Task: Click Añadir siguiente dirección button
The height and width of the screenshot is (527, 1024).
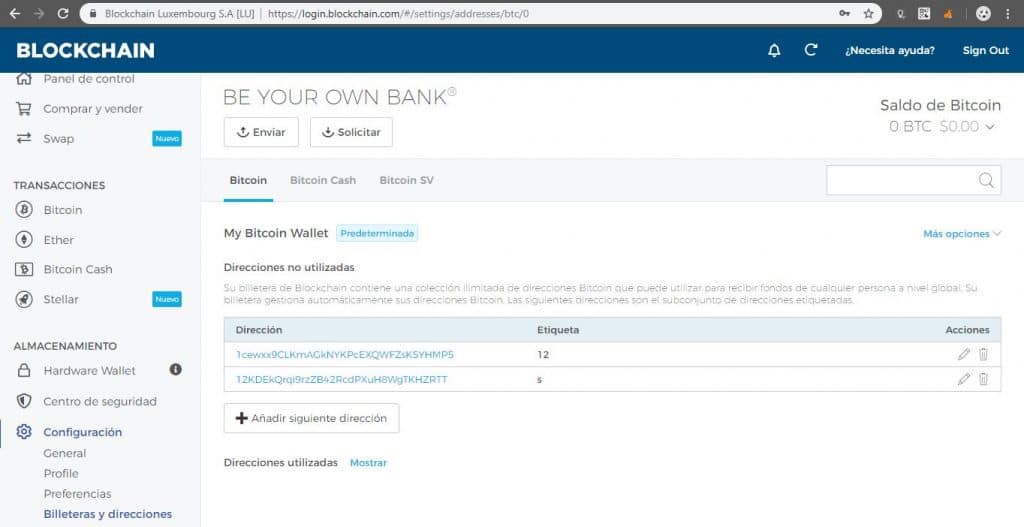Action: click(312, 418)
